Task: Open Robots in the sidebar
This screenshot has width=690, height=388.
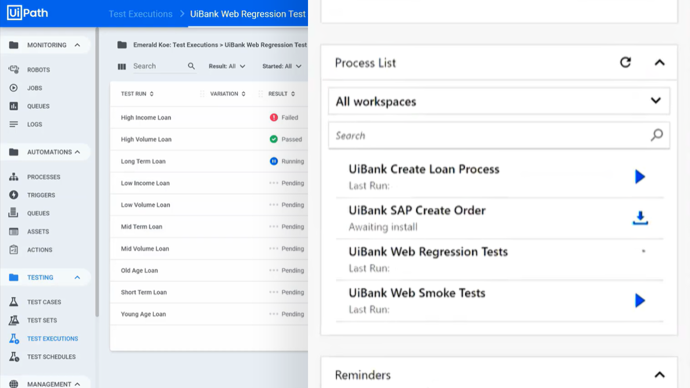Action: pyautogui.click(x=38, y=70)
